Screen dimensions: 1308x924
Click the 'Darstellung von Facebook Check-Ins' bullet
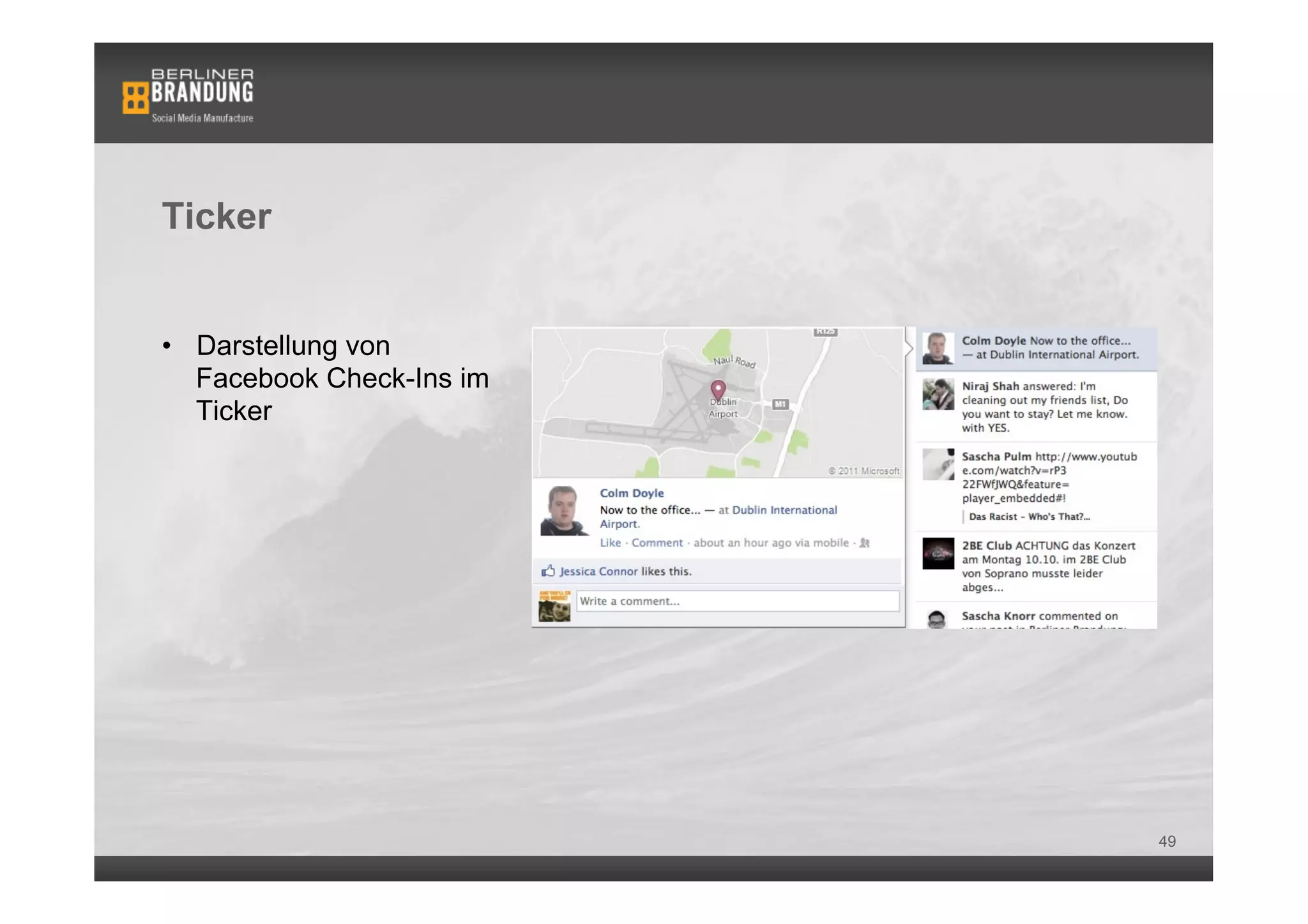pyautogui.click(x=342, y=378)
